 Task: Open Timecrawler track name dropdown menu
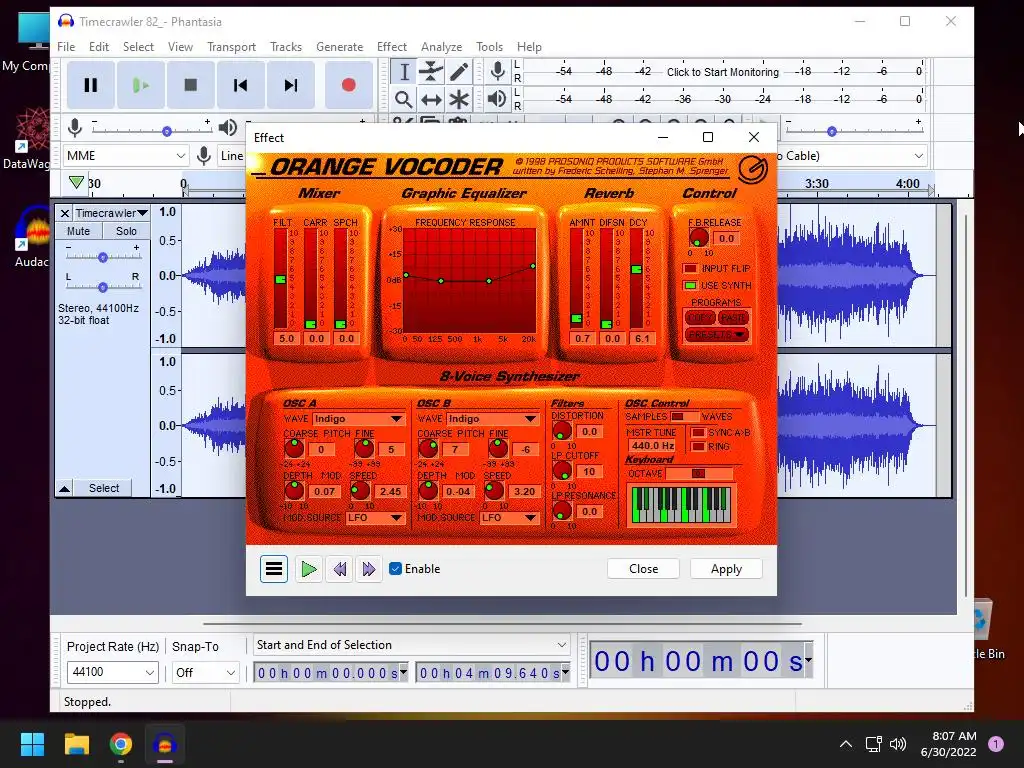click(111, 213)
